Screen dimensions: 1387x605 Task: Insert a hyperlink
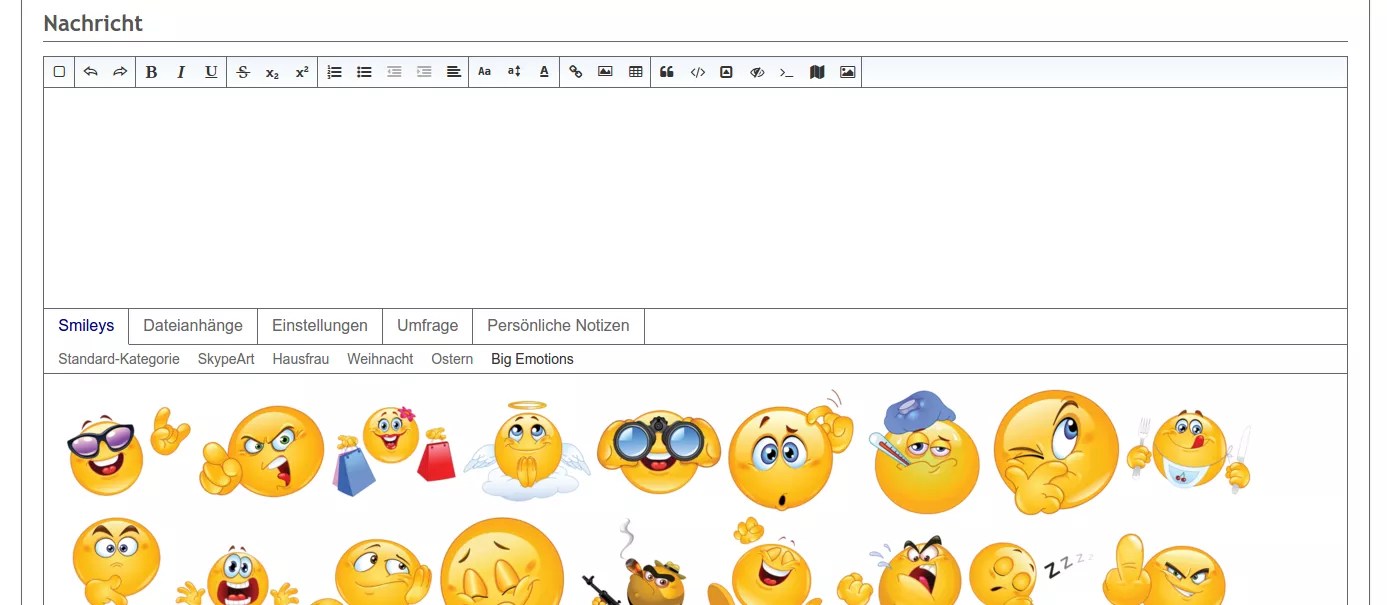point(575,72)
